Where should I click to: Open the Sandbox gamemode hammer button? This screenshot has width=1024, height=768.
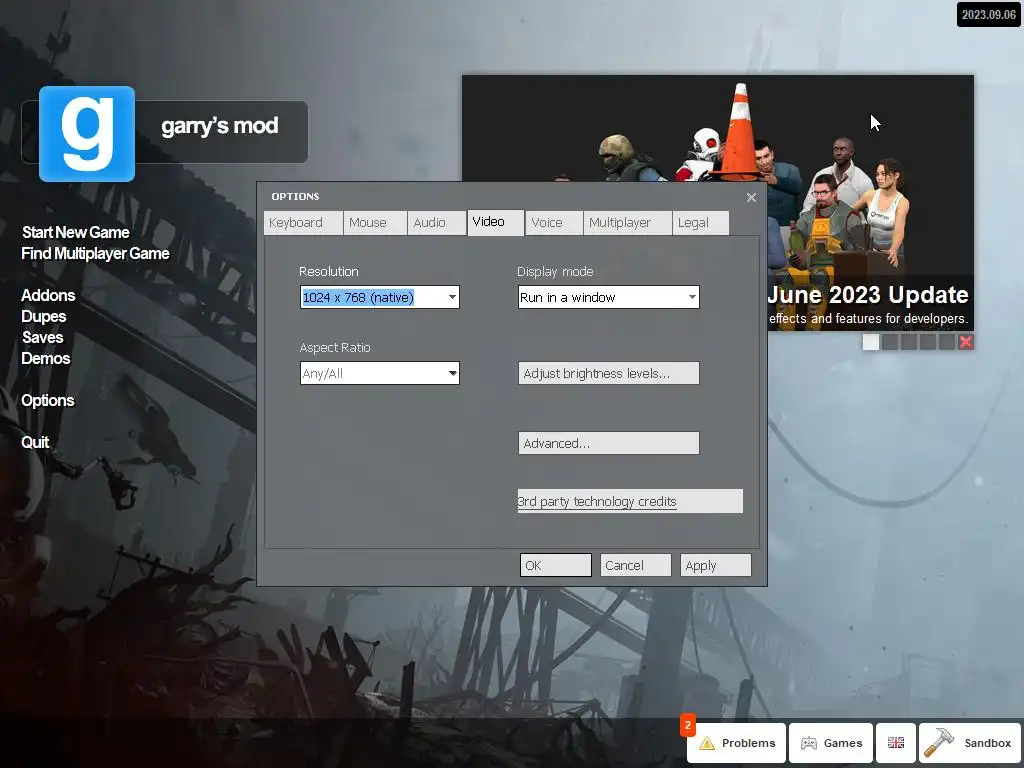[970, 743]
